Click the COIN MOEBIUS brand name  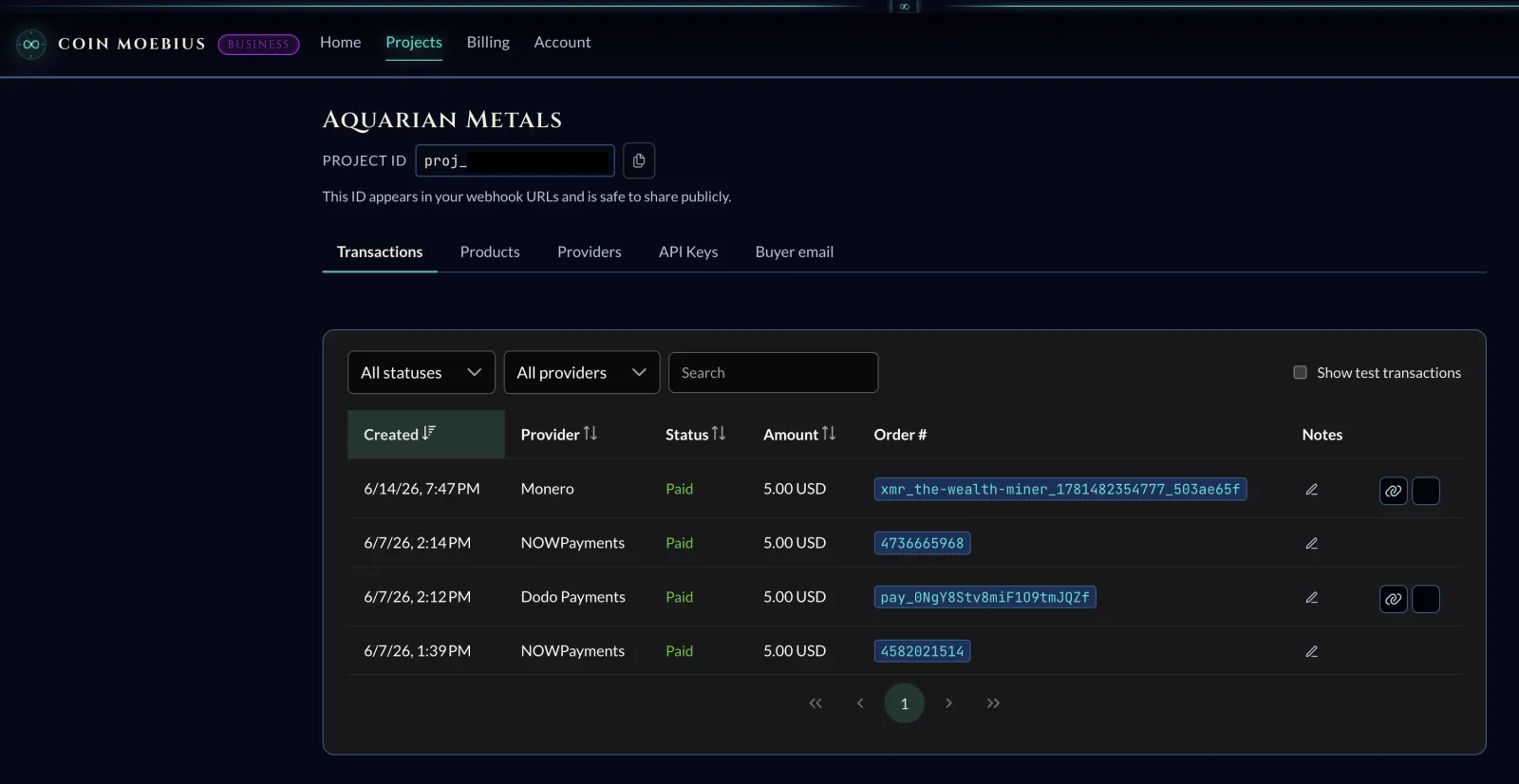point(132,44)
